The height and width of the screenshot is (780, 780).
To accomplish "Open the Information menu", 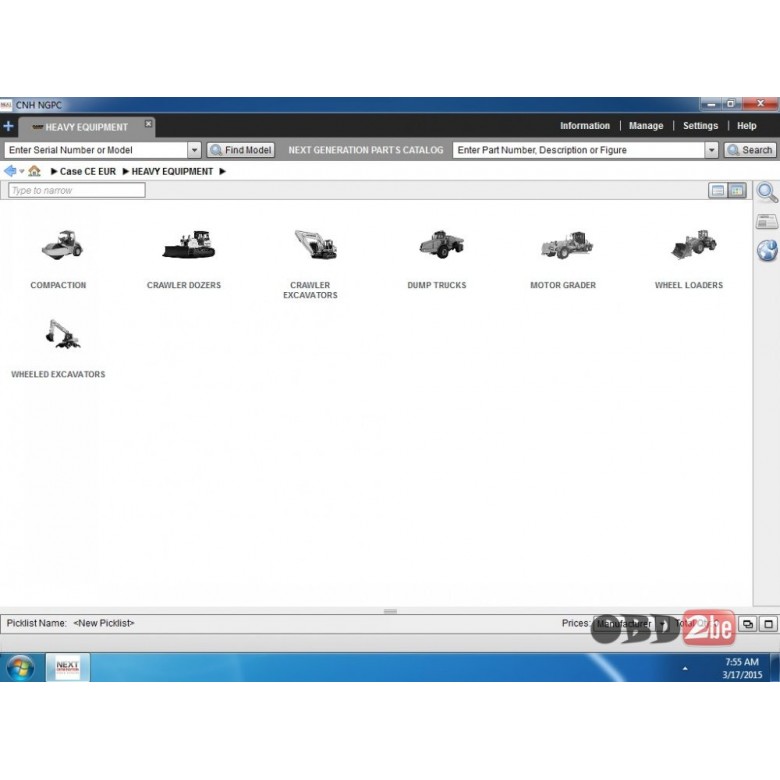I will click(585, 126).
